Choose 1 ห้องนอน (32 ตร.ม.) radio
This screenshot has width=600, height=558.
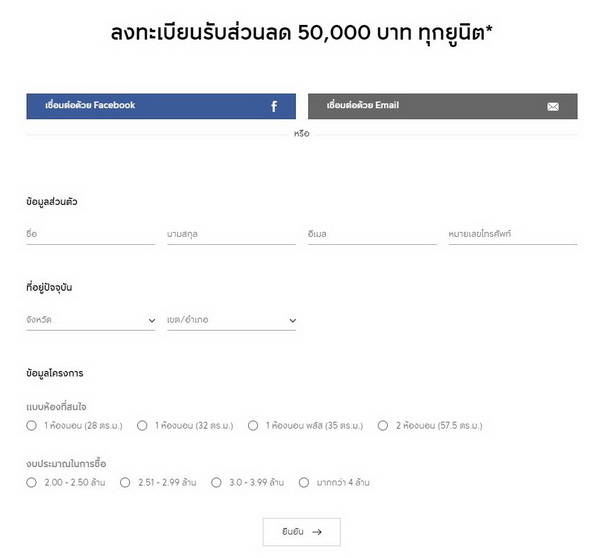click(x=142, y=425)
